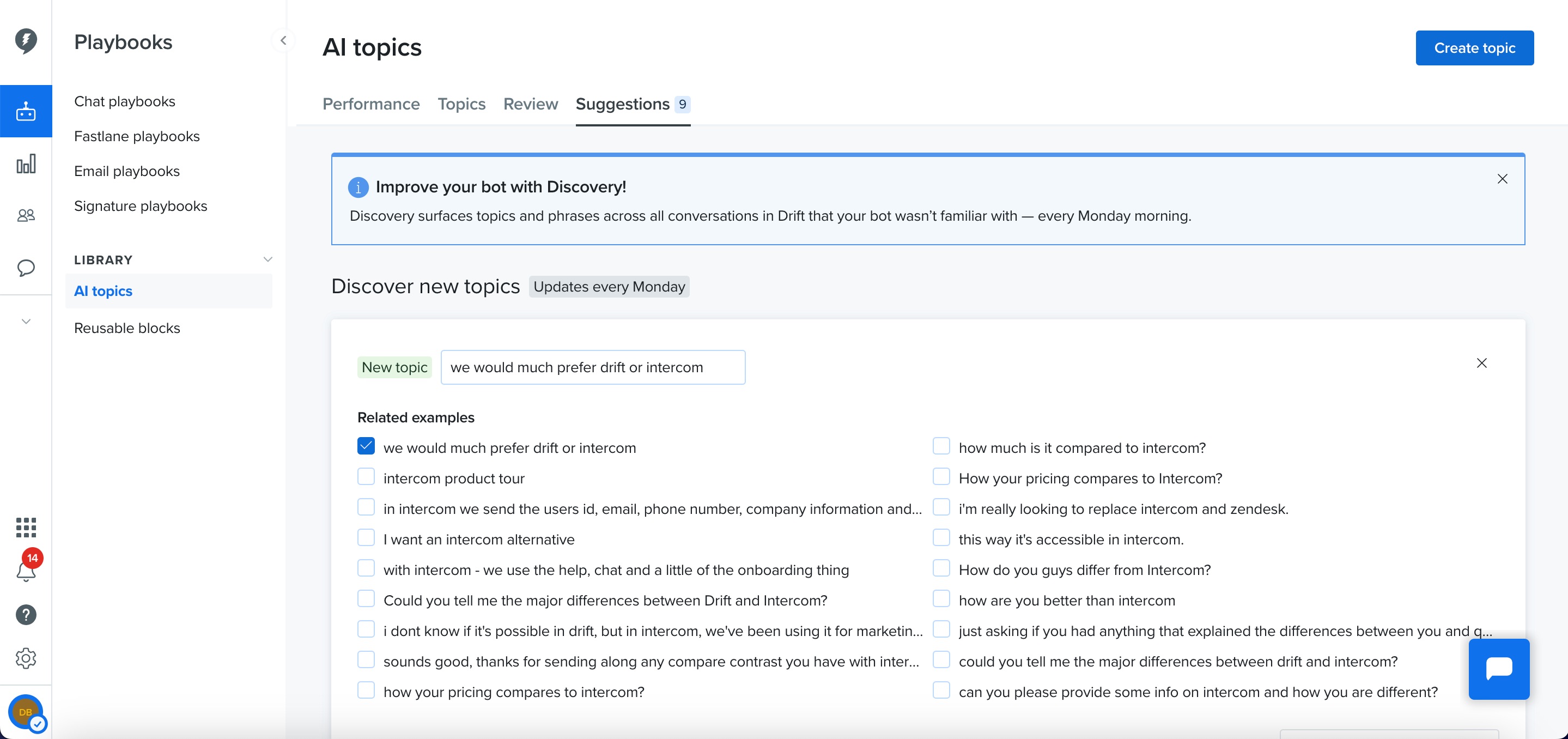The image size is (1568, 739).
Task: Select the Suggestions tab
Action: coord(633,104)
